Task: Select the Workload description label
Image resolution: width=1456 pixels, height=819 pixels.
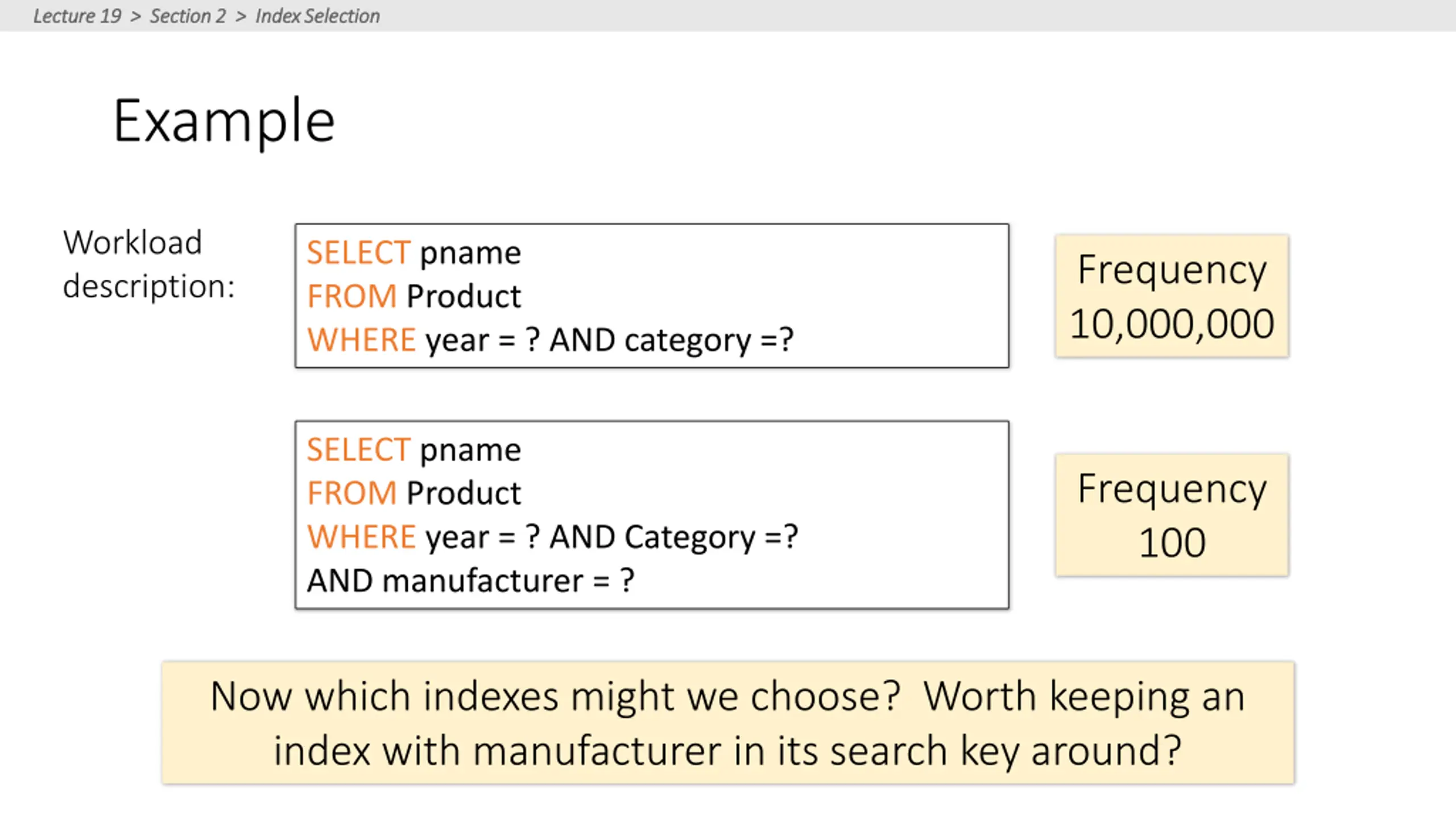Action: point(148,264)
